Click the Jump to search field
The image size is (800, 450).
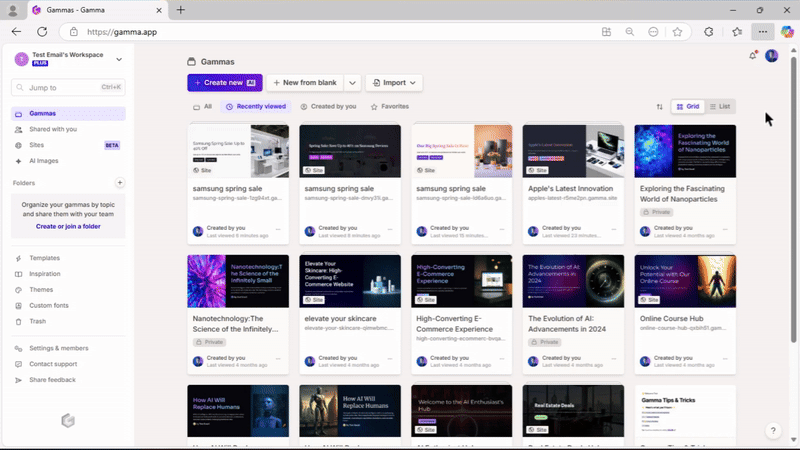[x=68, y=88]
